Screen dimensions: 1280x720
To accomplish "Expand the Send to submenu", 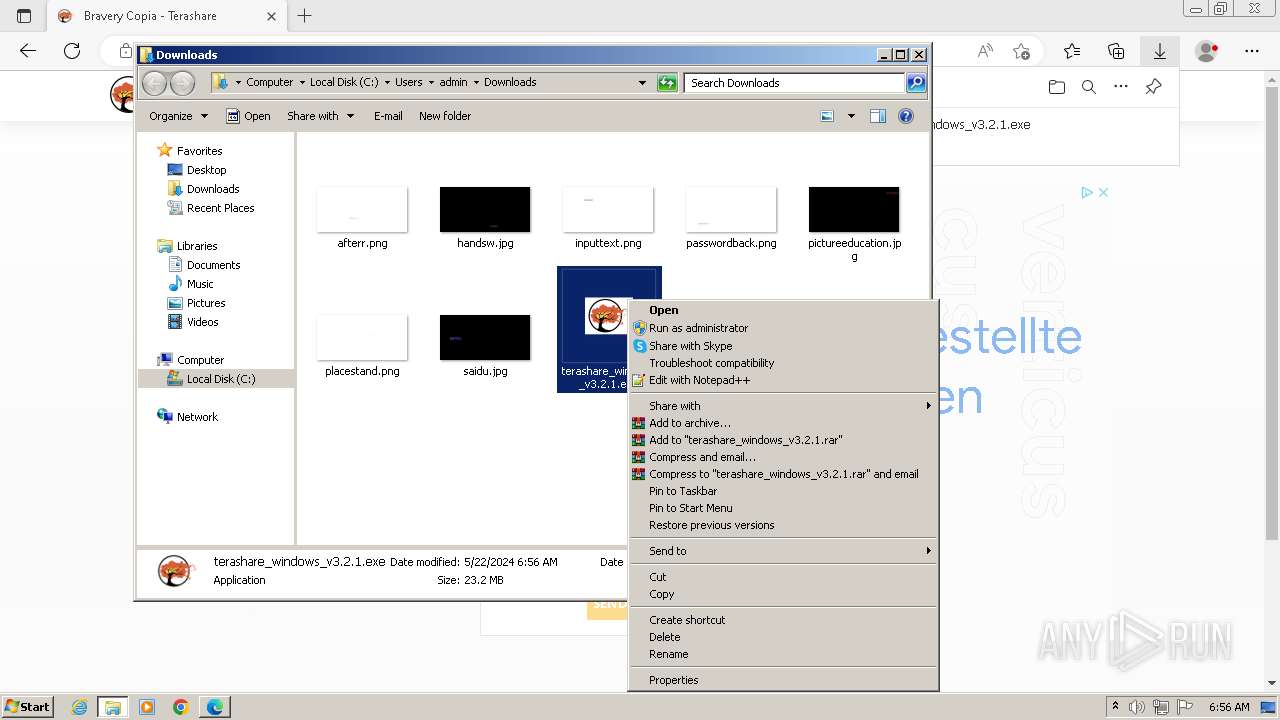I will pos(783,551).
